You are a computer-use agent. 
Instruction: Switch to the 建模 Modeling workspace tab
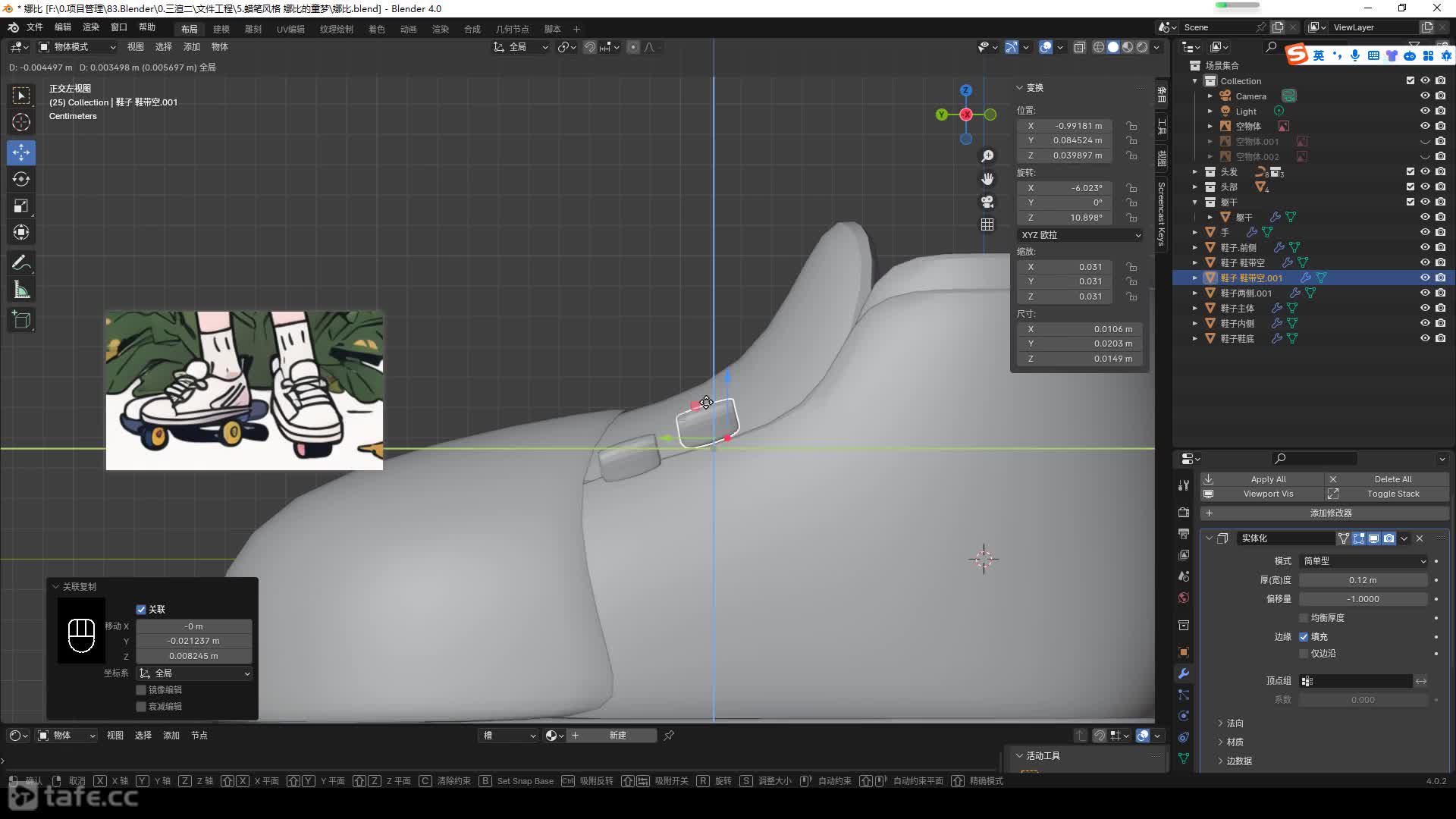[221, 29]
